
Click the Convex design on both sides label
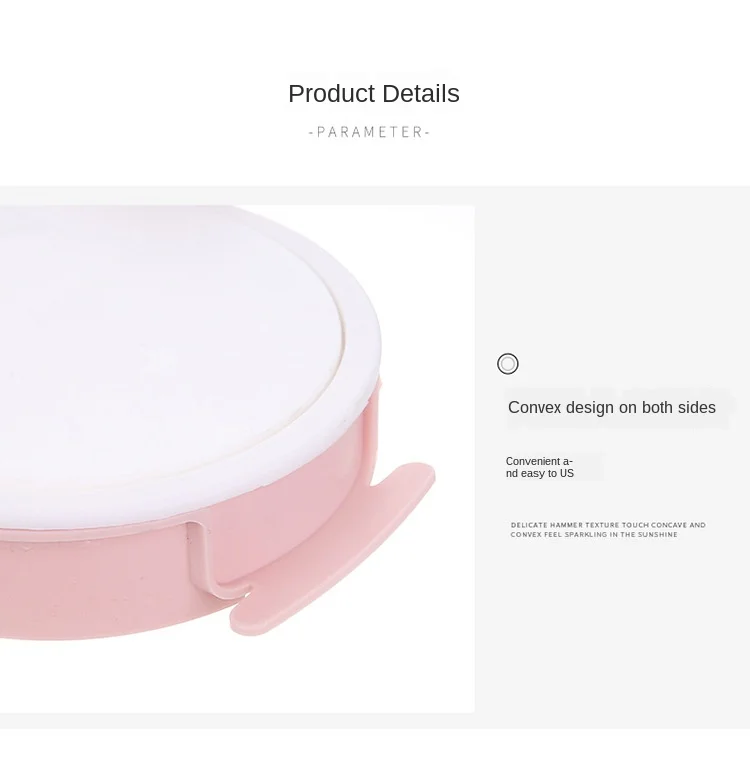611,407
